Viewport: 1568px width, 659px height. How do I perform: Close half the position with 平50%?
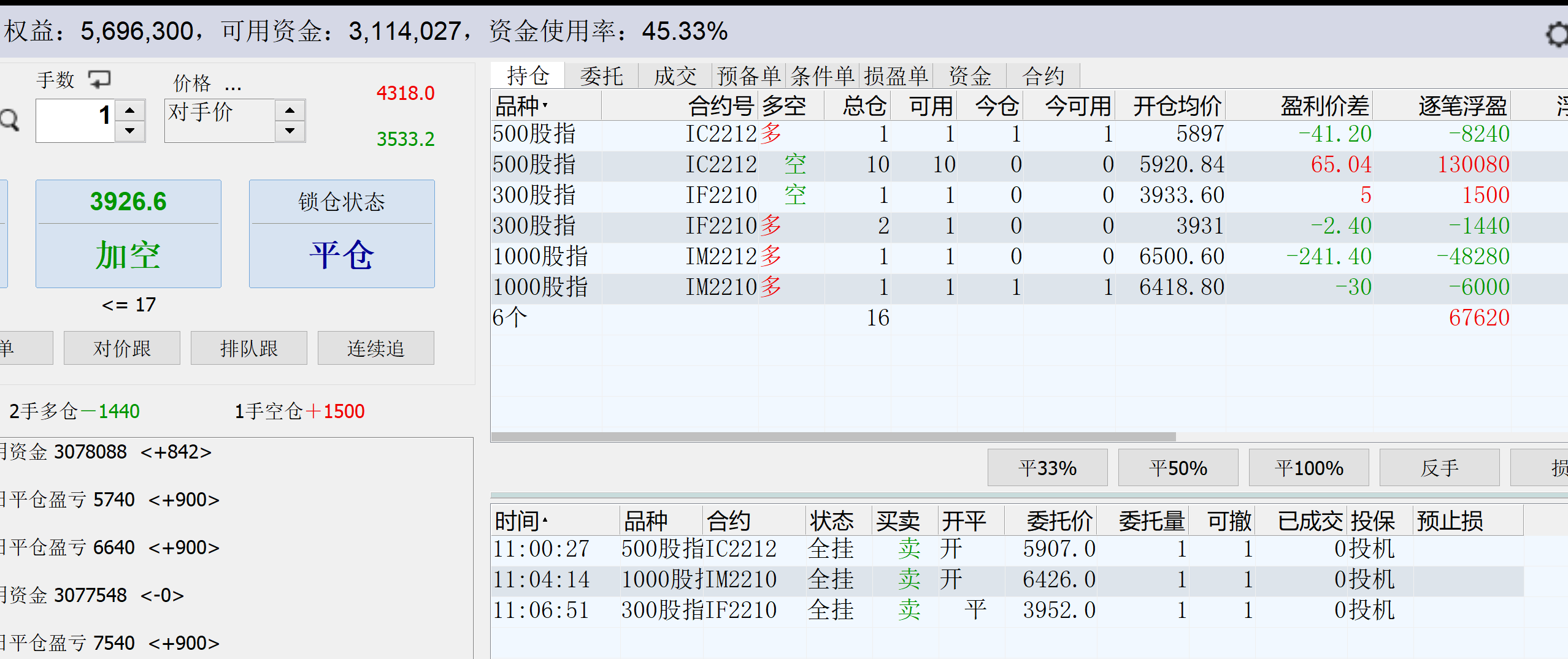pos(1178,468)
